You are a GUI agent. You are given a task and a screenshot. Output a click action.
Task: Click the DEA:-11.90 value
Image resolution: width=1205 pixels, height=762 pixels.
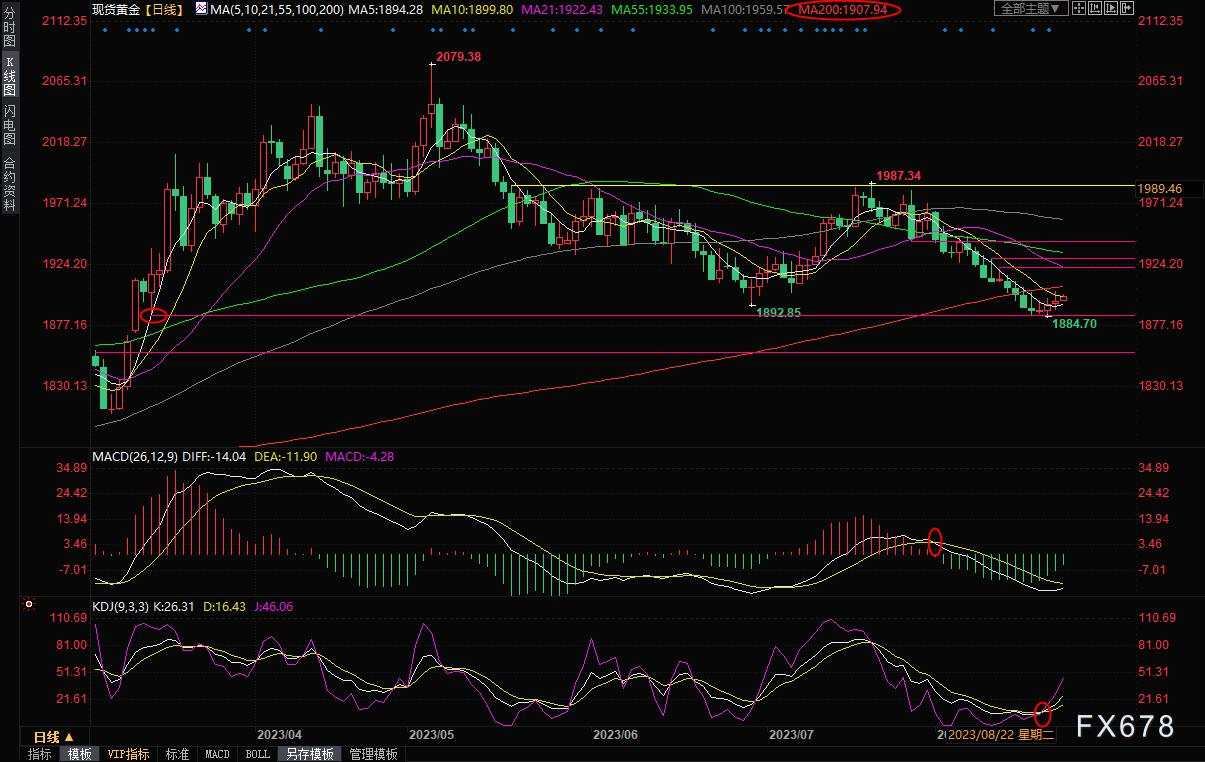(284, 456)
